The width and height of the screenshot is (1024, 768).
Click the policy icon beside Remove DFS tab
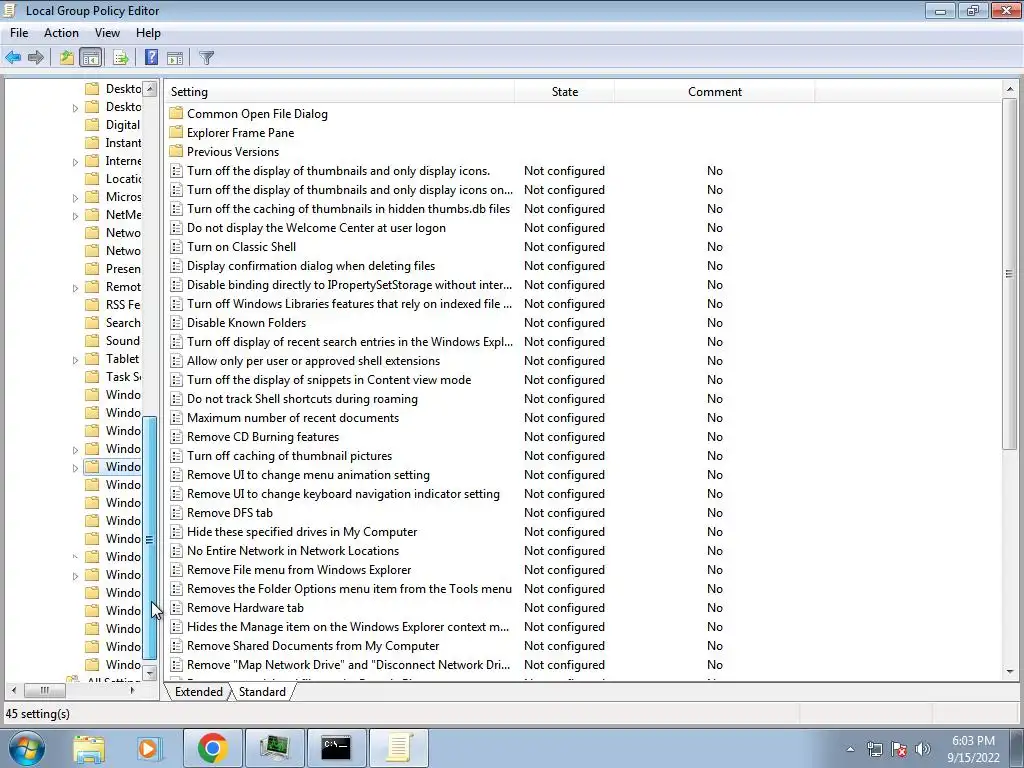(176, 513)
